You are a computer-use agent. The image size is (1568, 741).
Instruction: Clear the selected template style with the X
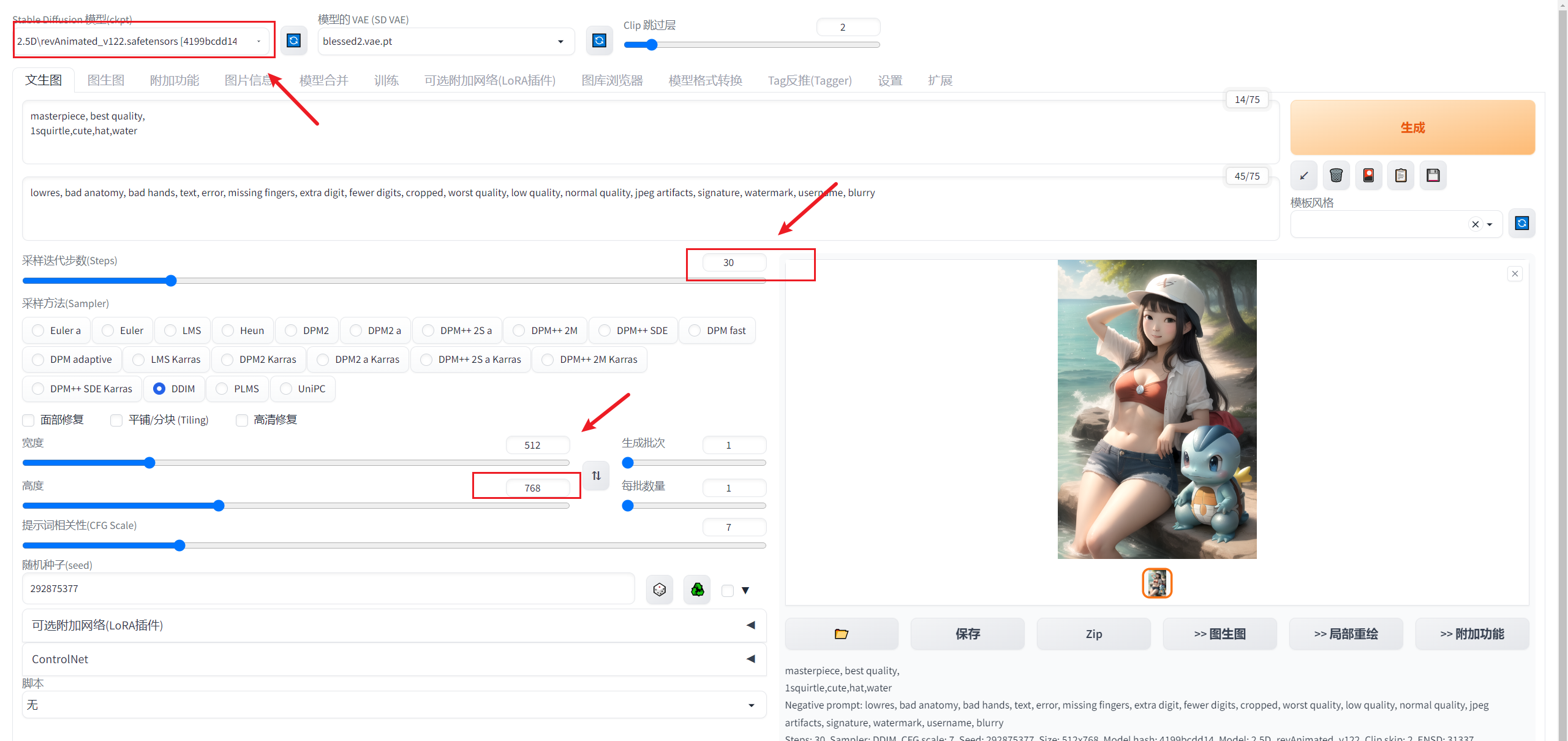click(x=1476, y=224)
